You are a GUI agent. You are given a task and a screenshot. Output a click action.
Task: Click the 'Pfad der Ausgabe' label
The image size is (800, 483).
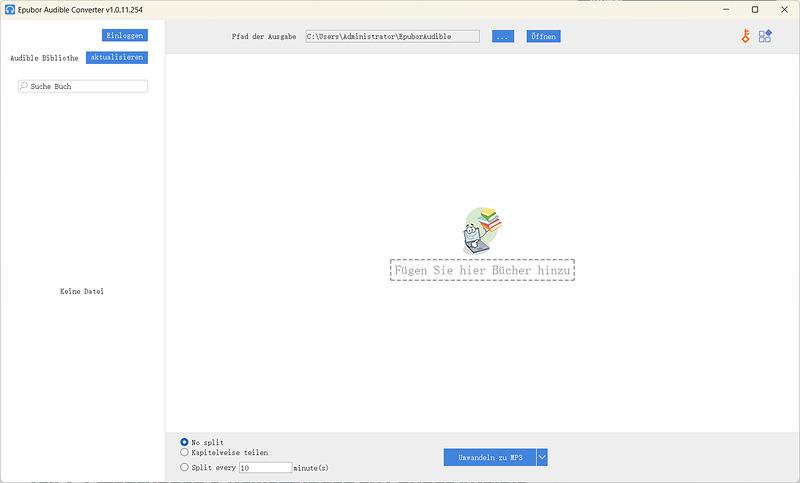tap(264, 37)
